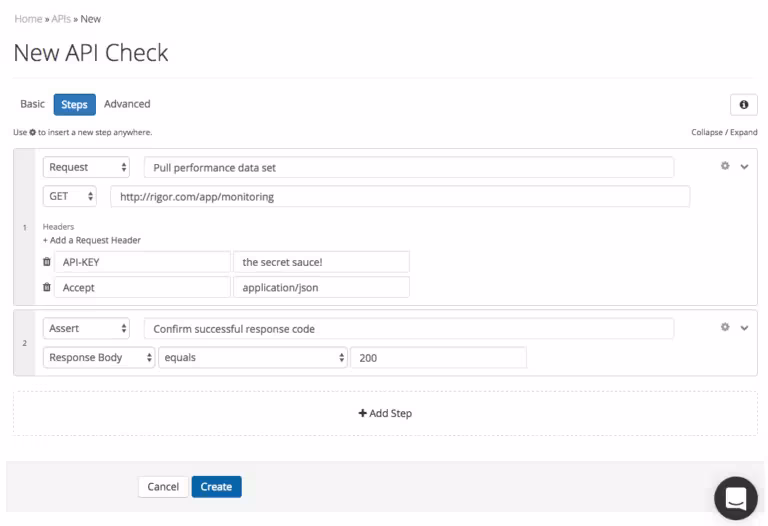Delete the API-KEY header with trash icon
The image size is (768, 526).
[47, 262]
